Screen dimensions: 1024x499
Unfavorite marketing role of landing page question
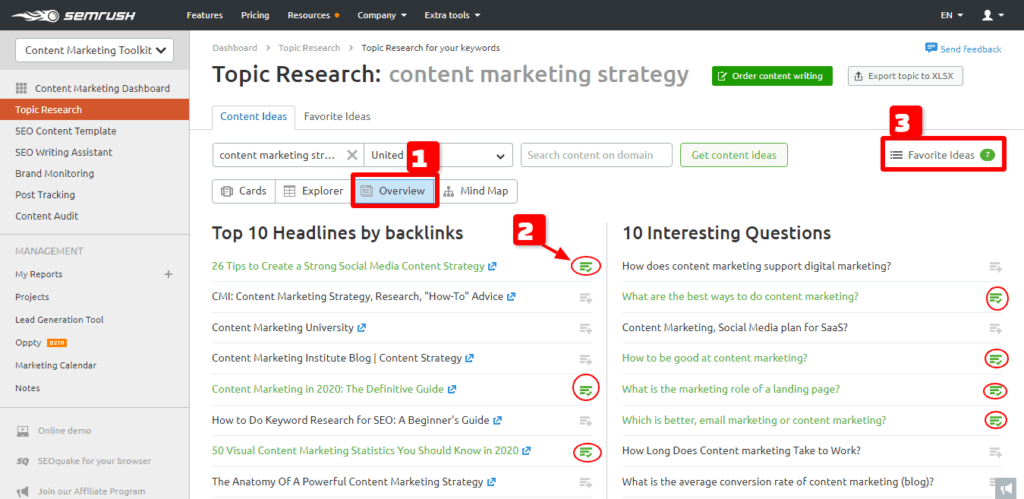[x=996, y=391]
